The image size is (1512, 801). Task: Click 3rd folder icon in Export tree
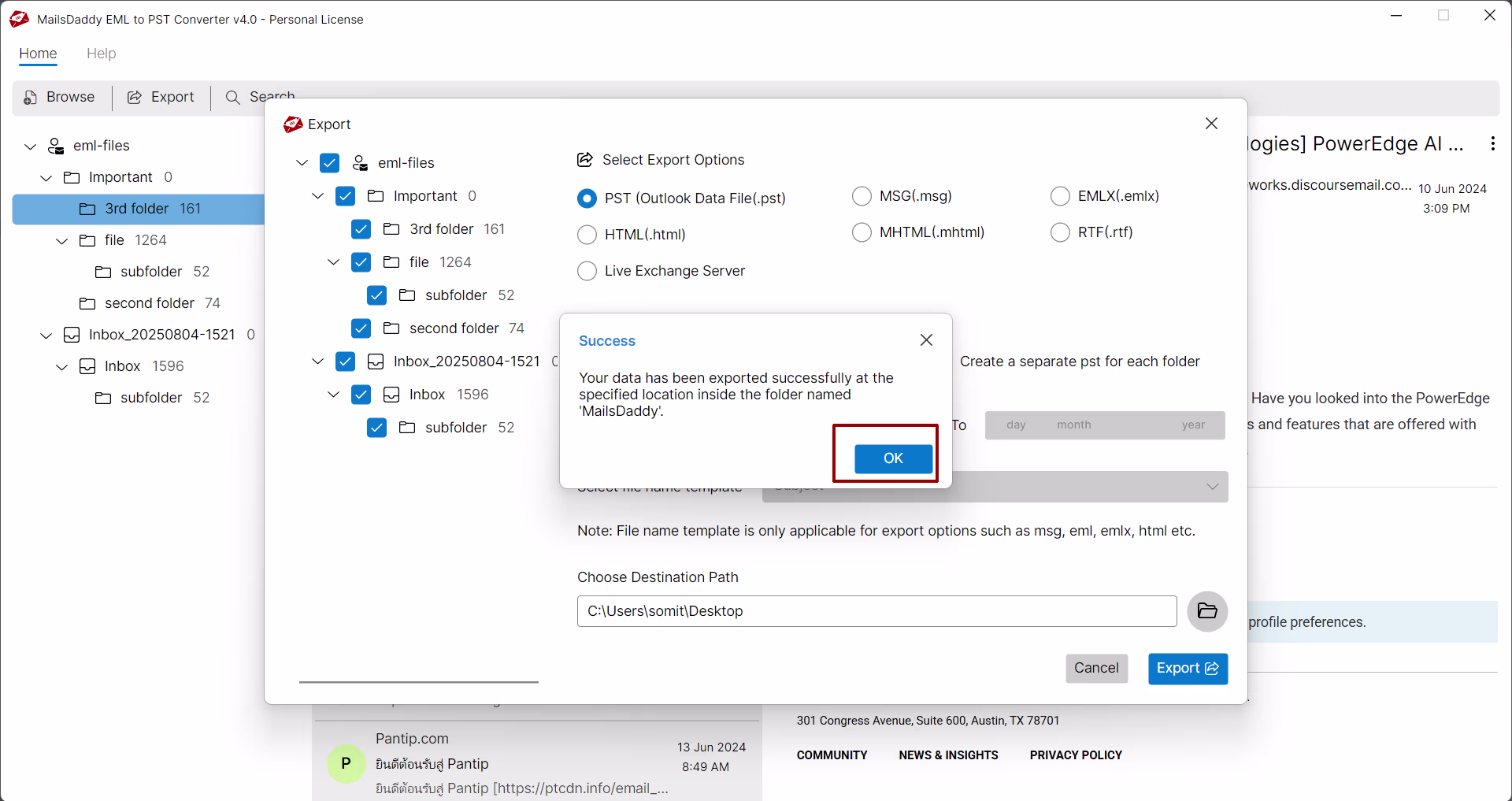pyautogui.click(x=391, y=229)
